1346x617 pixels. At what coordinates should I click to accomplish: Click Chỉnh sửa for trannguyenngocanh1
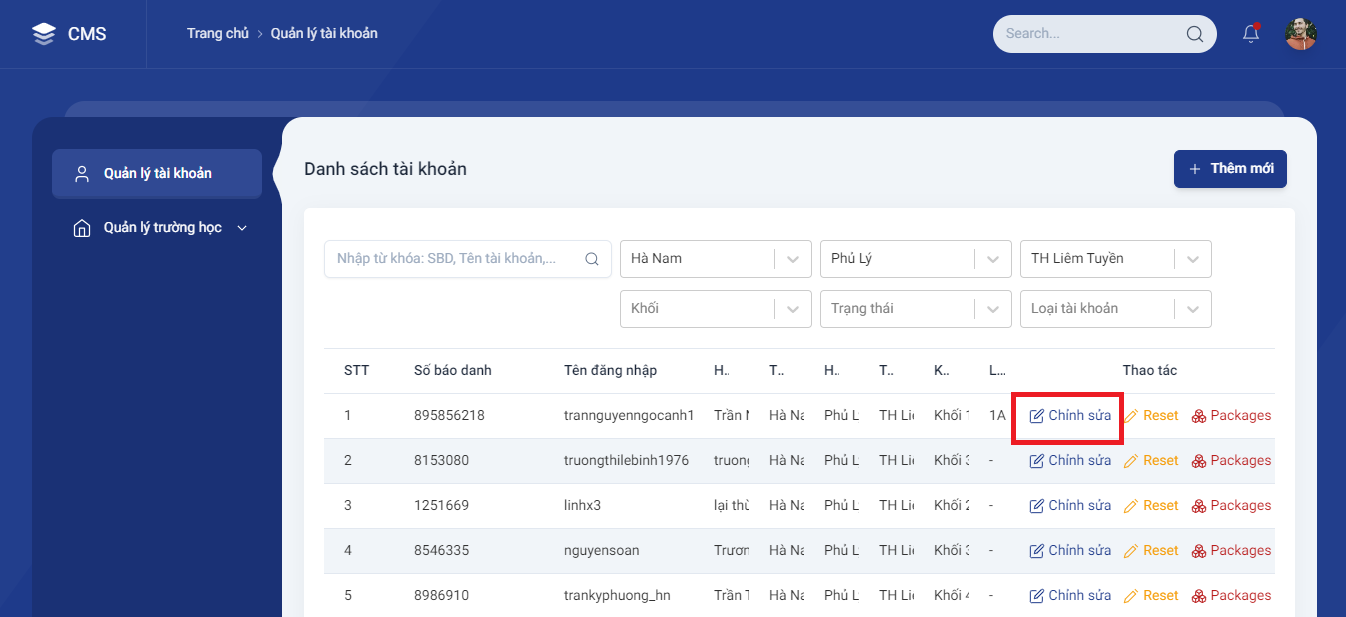pyautogui.click(x=1070, y=416)
